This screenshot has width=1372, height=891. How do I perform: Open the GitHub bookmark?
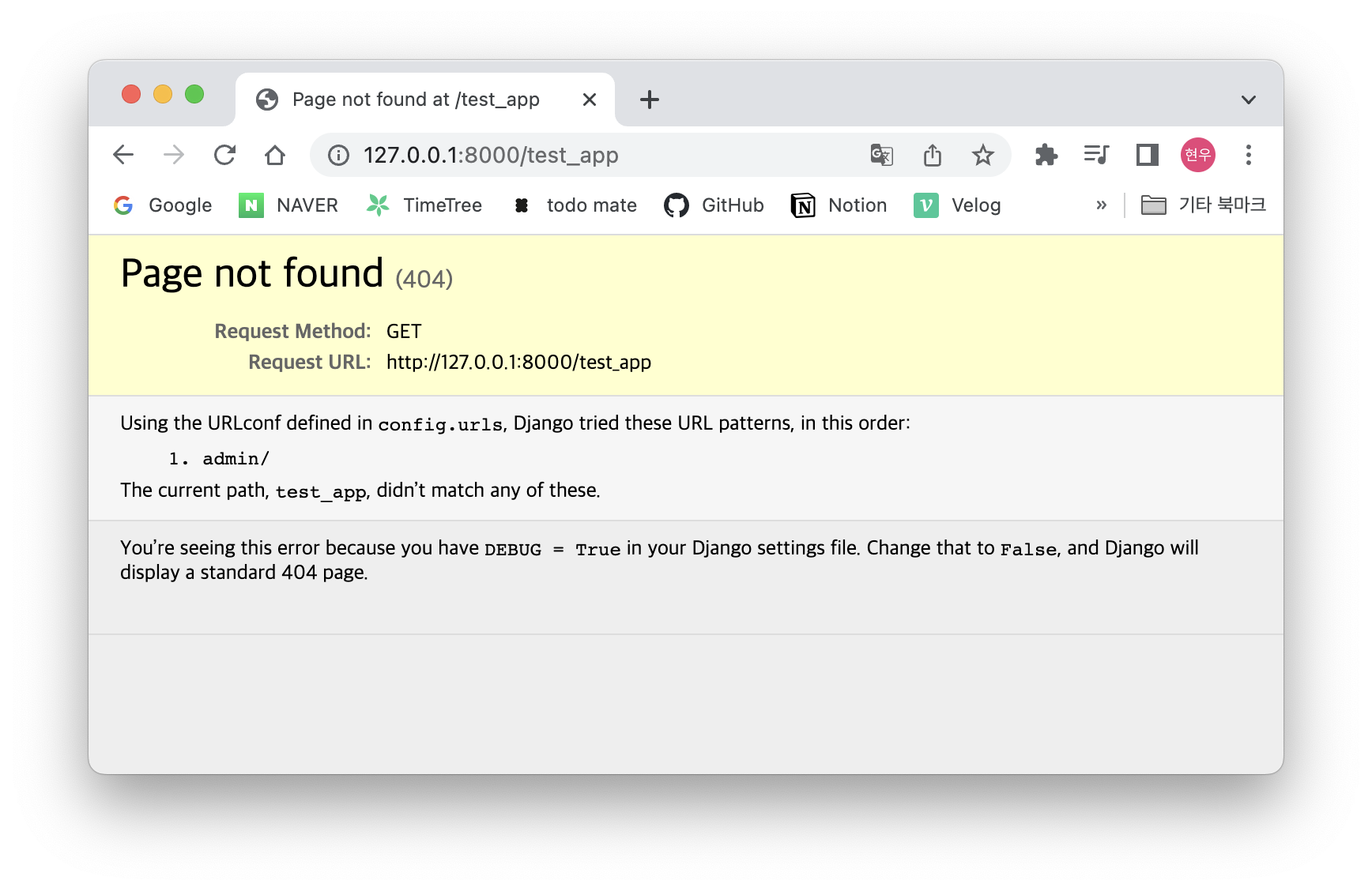click(x=714, y=205)
